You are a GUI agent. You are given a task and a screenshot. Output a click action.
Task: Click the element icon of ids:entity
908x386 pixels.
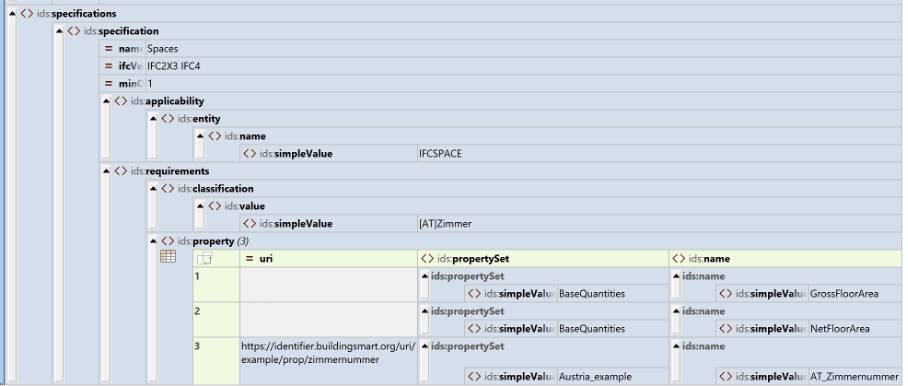[167, 119]
